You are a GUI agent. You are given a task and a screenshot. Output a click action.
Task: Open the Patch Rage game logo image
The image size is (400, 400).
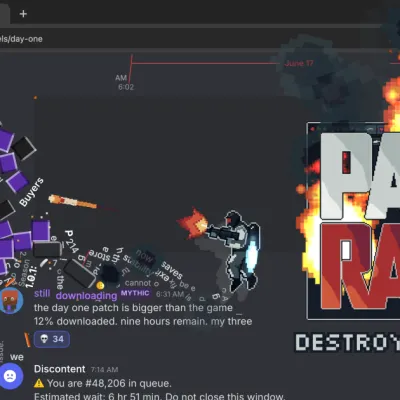pyautogui.click(x=353, y=221)
